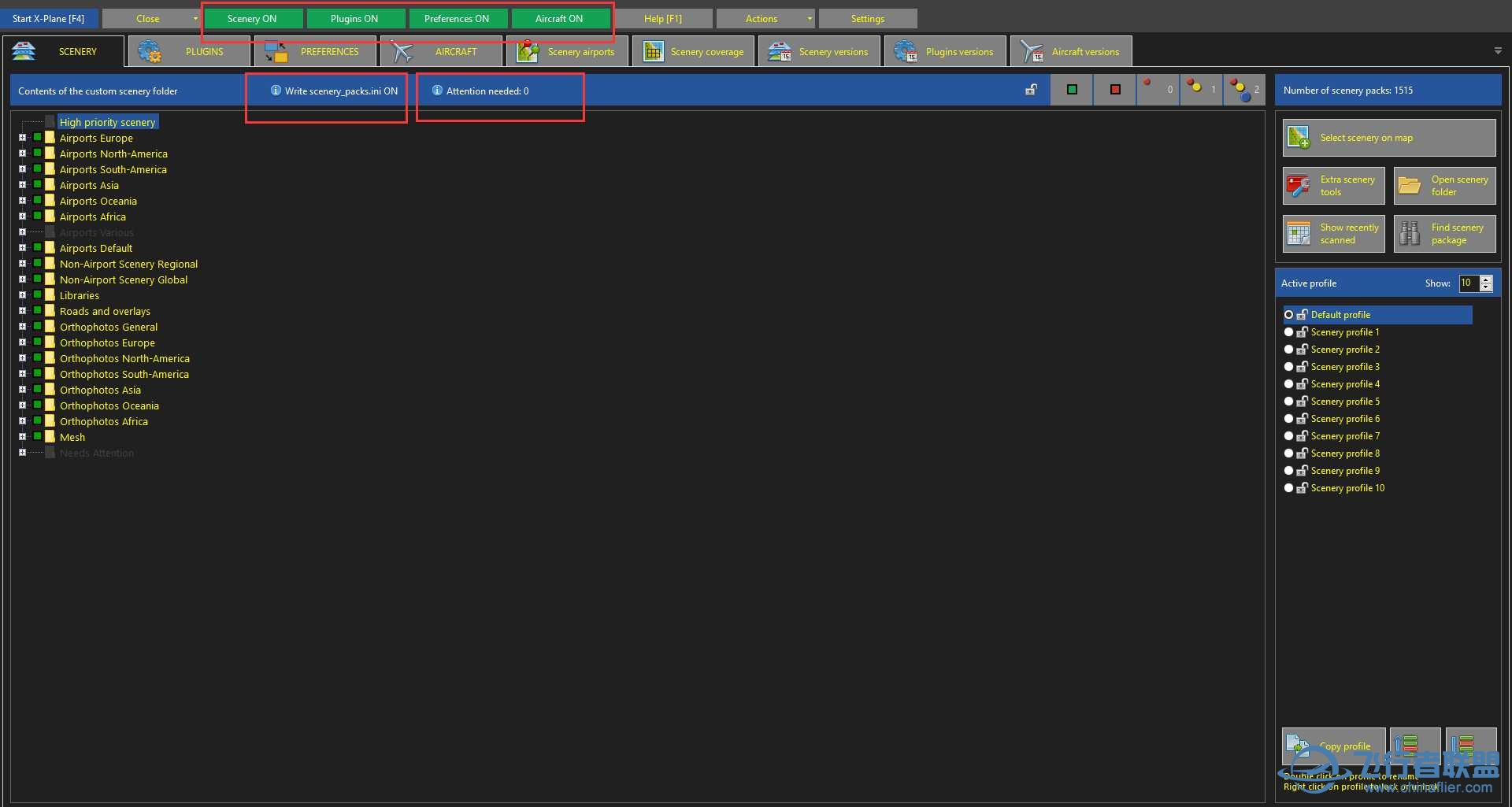
Task: Click the AIRCRAFT tab airplane icon
Action: click(402, 51)
